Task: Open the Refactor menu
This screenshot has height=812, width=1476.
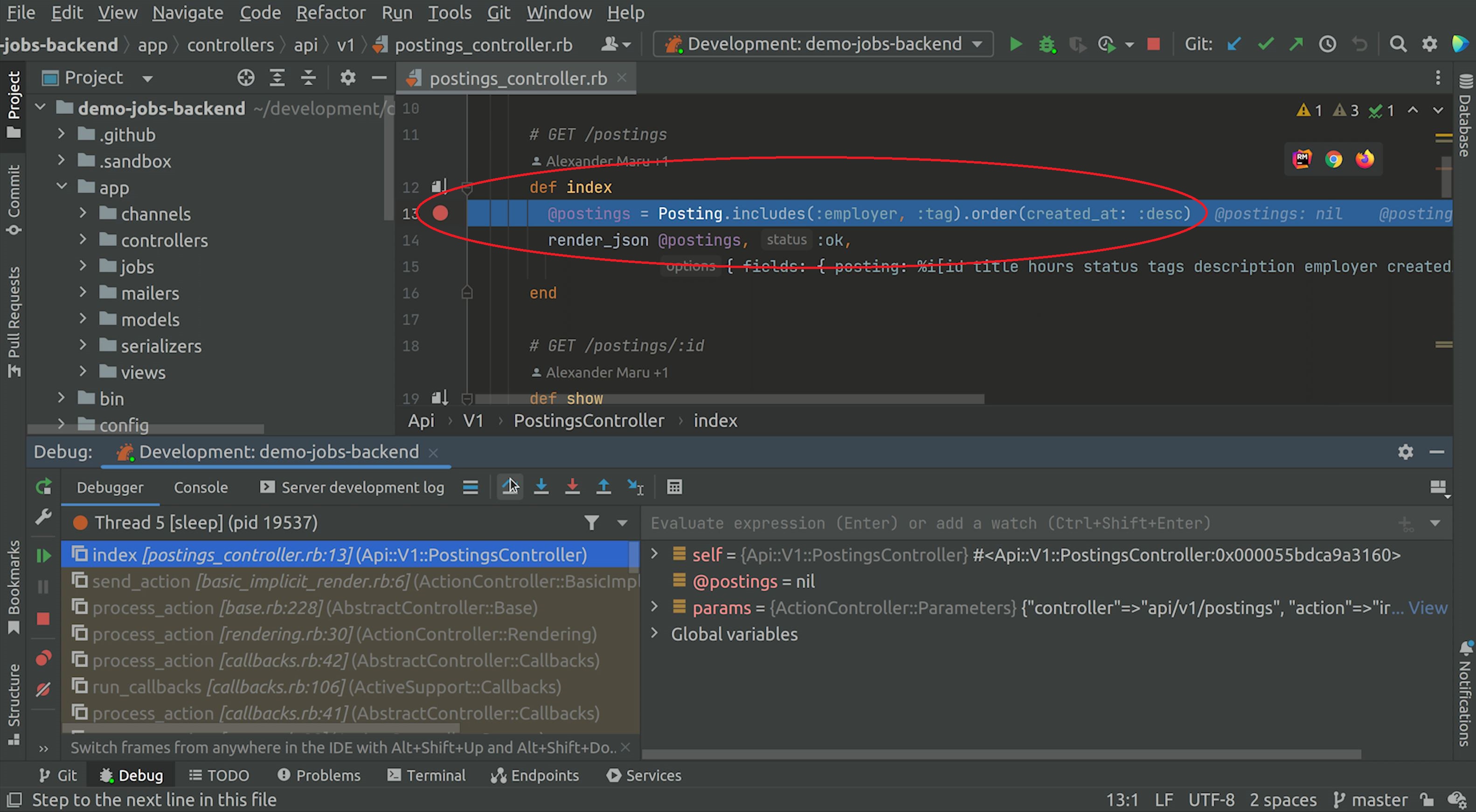Action: 331,13
